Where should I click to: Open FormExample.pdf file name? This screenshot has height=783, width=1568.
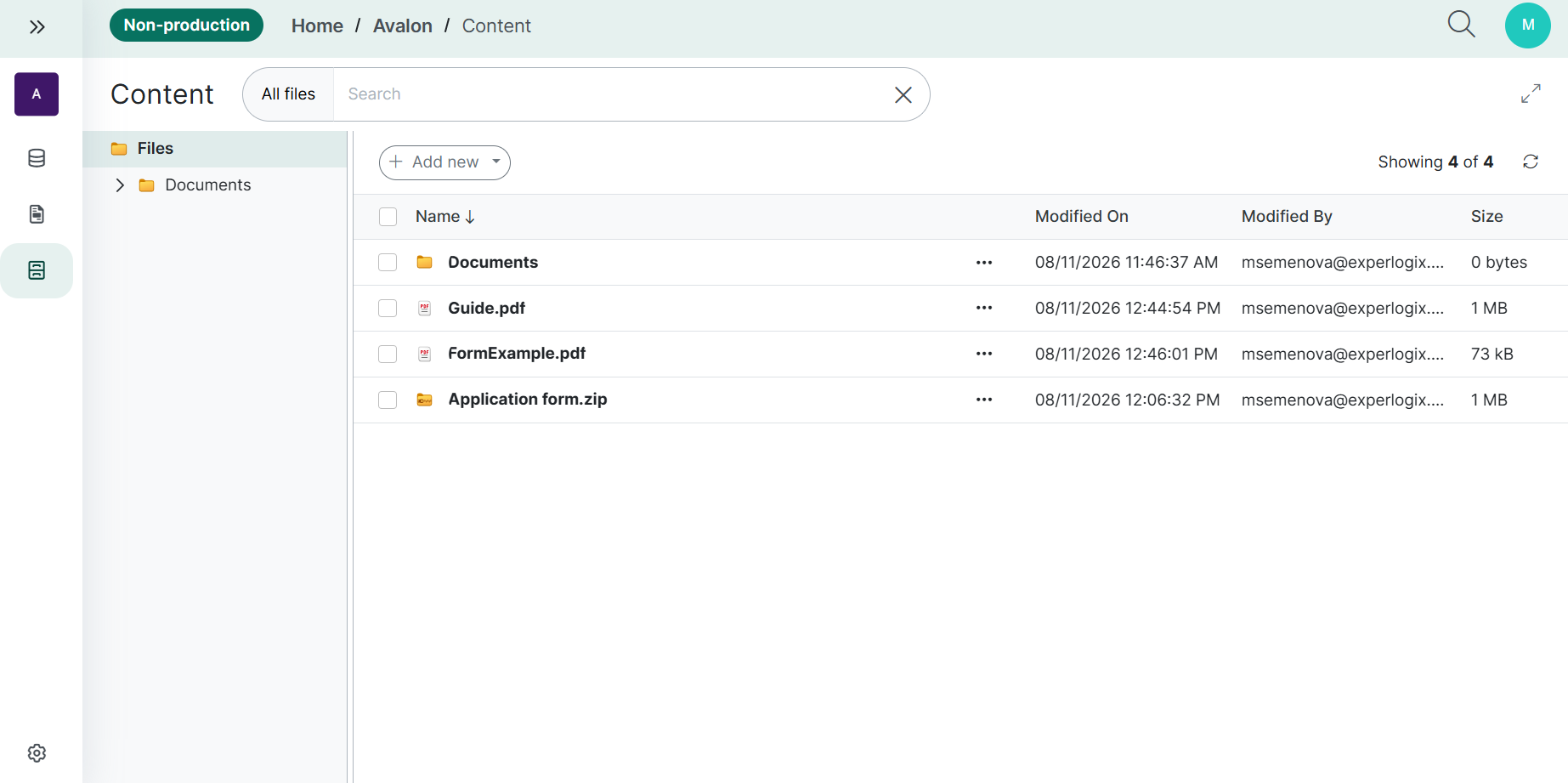tap(517, 354)
